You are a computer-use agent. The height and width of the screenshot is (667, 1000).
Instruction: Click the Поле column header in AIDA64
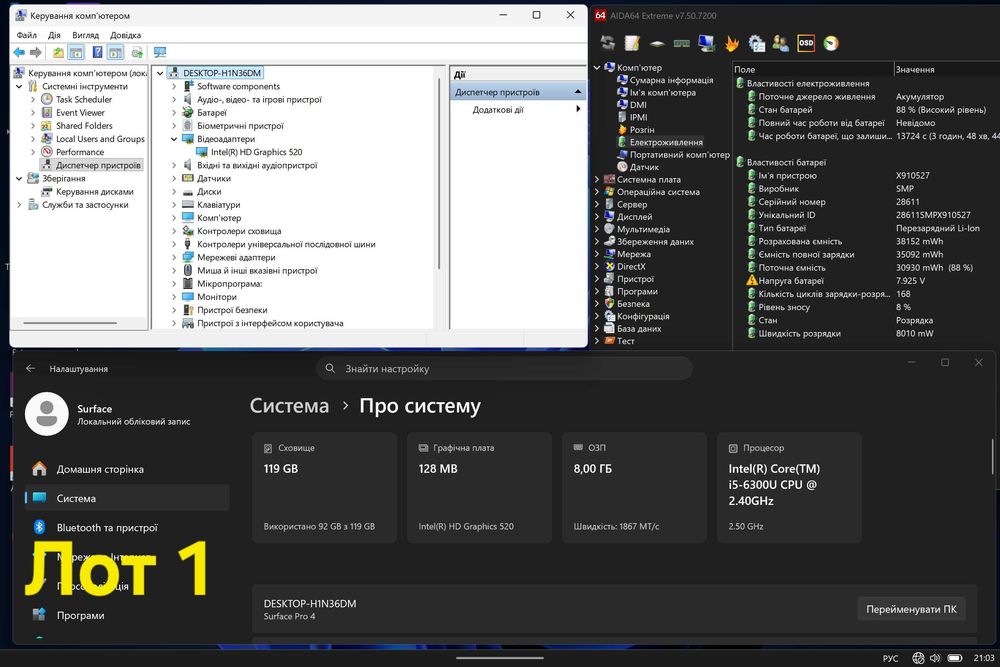[x=812, y=70]
